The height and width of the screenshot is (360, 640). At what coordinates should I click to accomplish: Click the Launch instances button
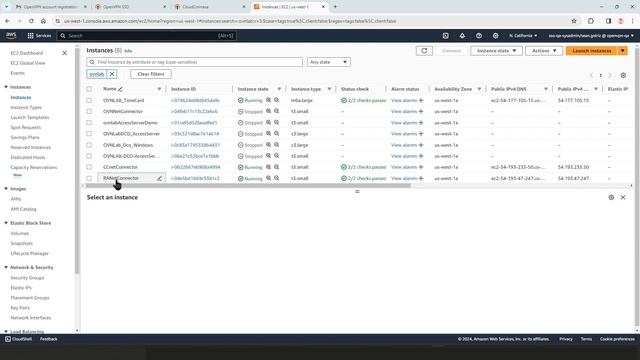point(592,51)
